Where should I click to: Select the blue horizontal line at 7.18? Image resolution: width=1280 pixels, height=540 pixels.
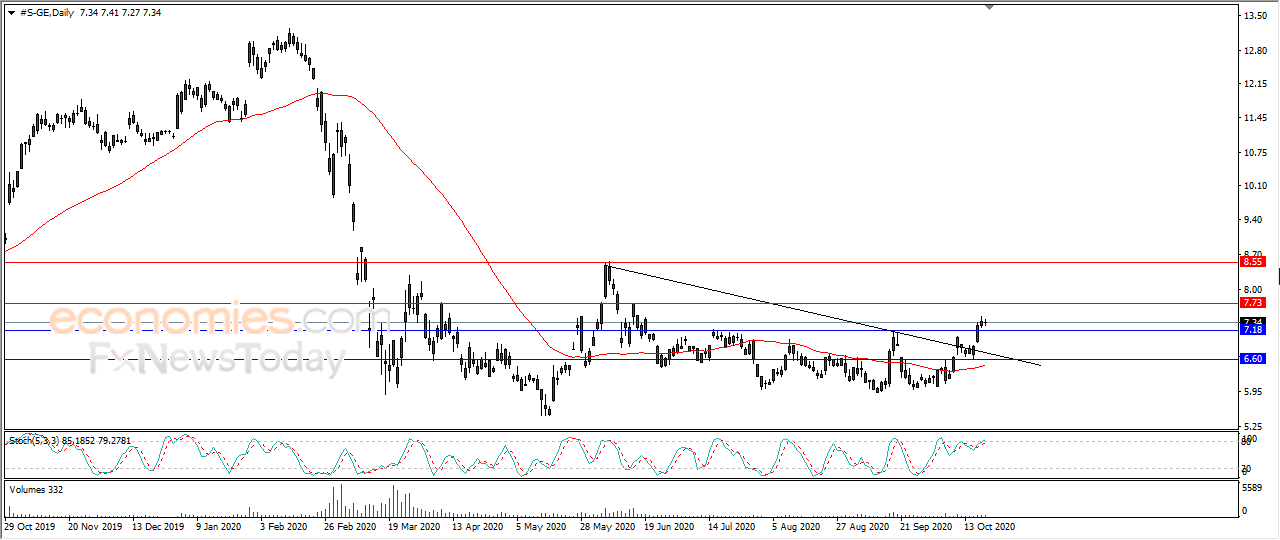620,330
